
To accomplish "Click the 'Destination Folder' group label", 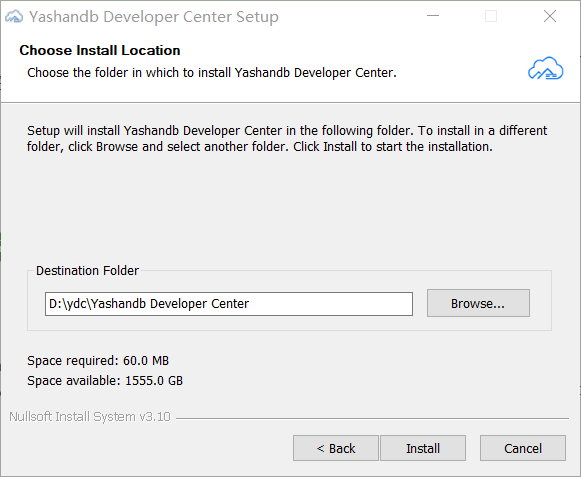I will coord(87,271).
